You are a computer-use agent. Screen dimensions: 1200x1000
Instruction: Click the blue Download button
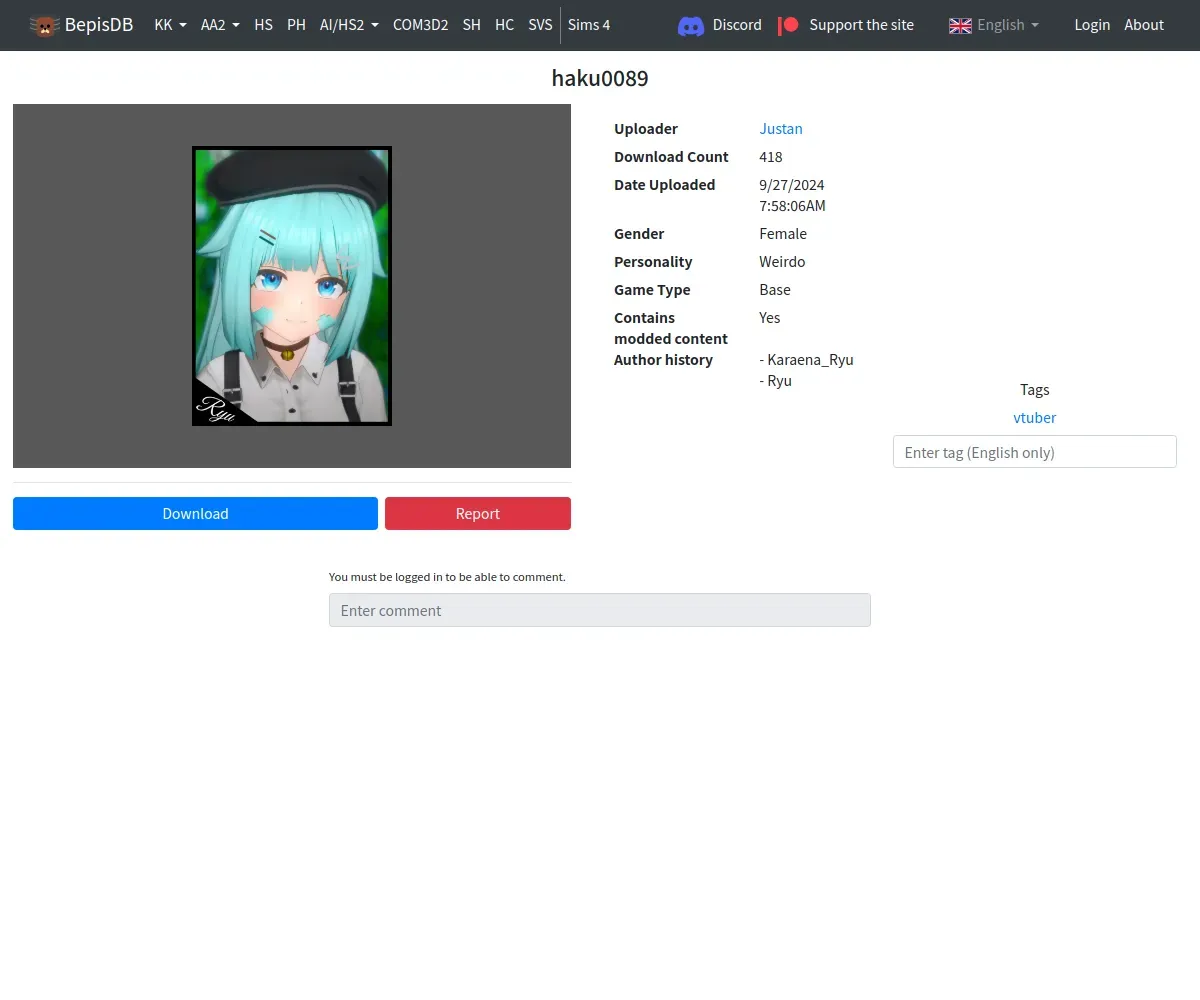195,514
